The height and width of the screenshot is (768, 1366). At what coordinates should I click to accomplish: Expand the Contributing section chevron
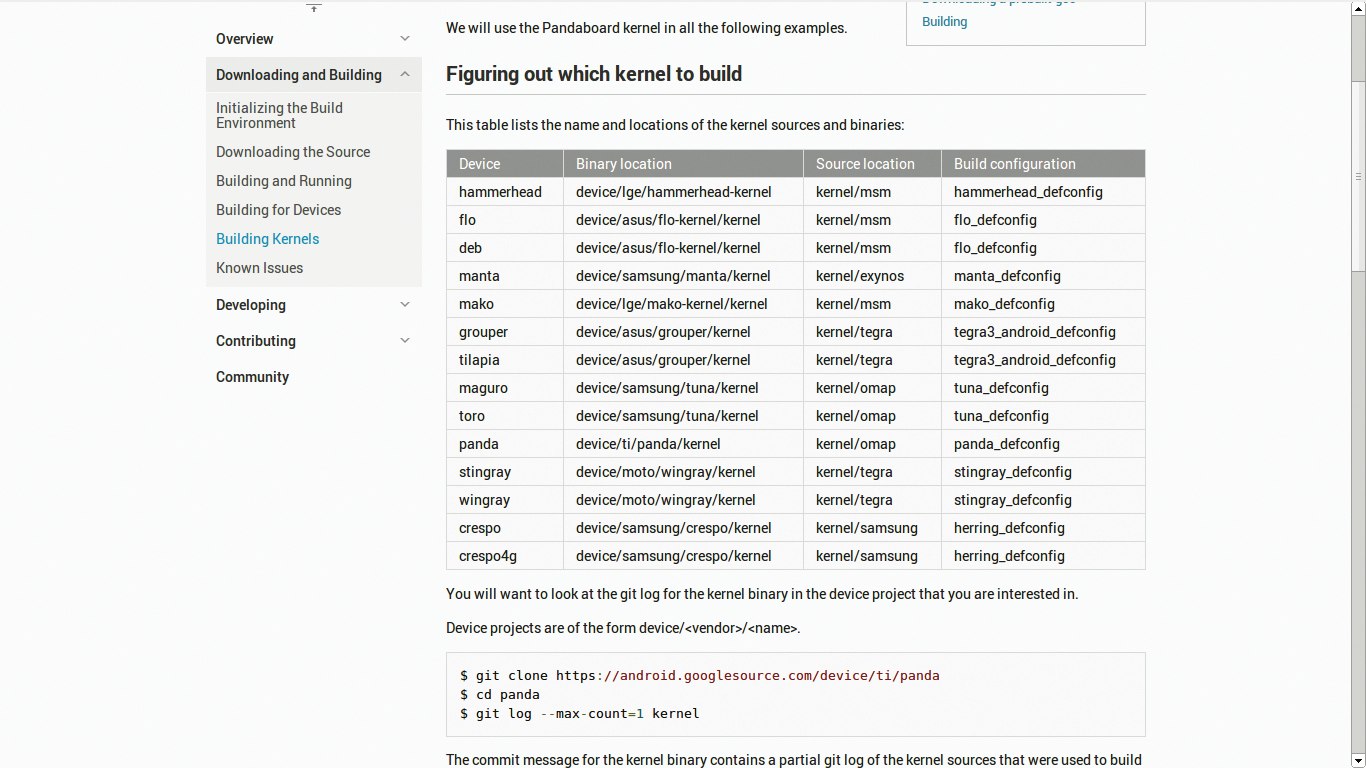click(405, 341)
